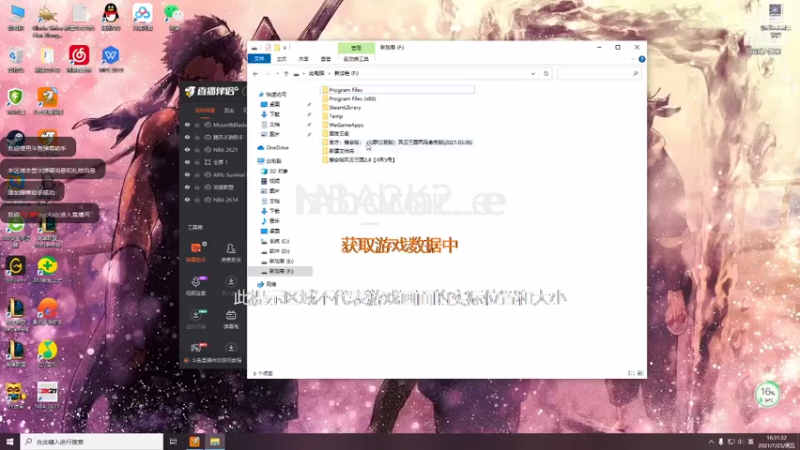
Task: Lock the NBA 2K21 source
Action: pos(197,150)
